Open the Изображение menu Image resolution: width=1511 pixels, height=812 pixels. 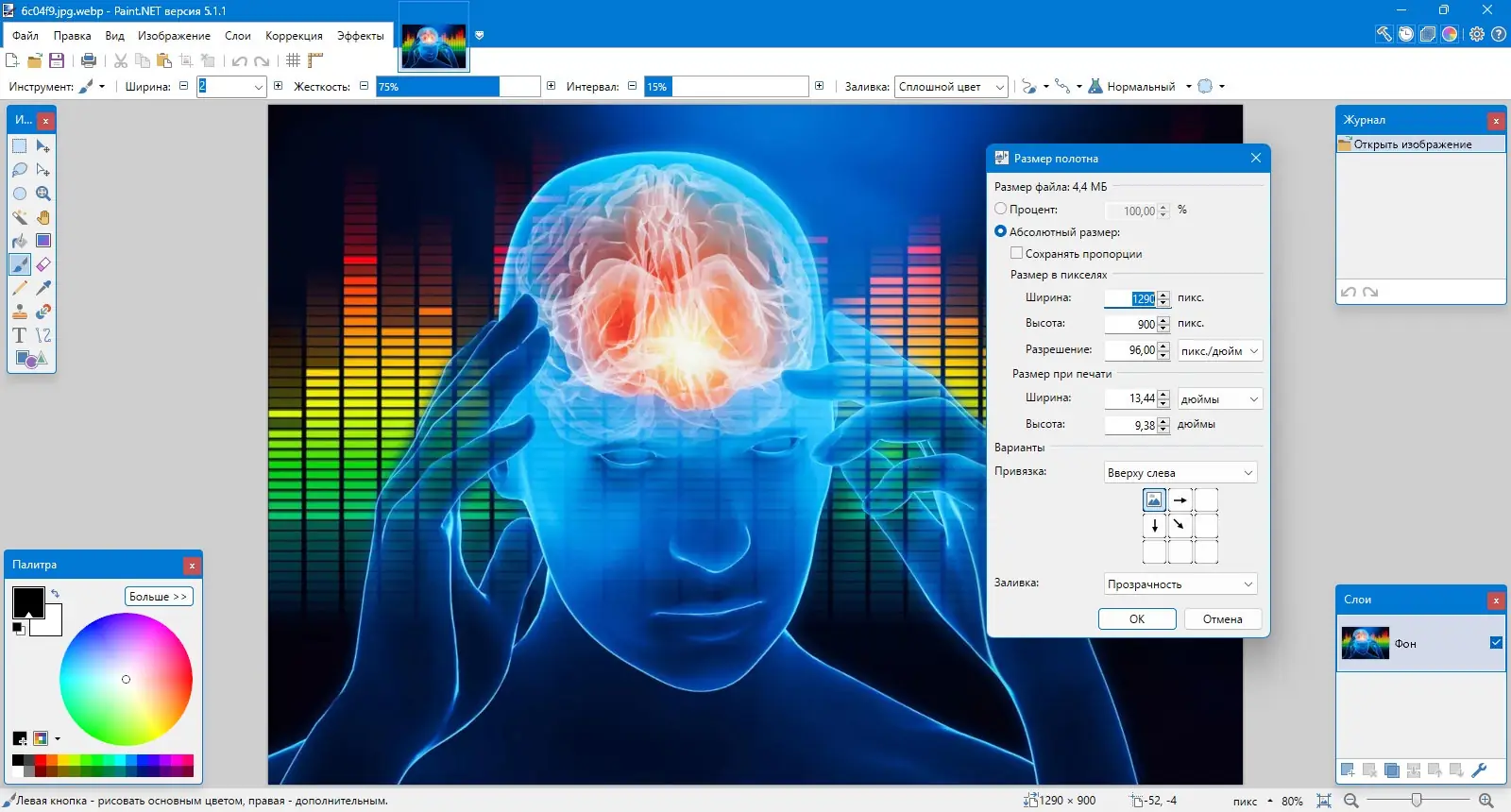click(x=174, y=36)
